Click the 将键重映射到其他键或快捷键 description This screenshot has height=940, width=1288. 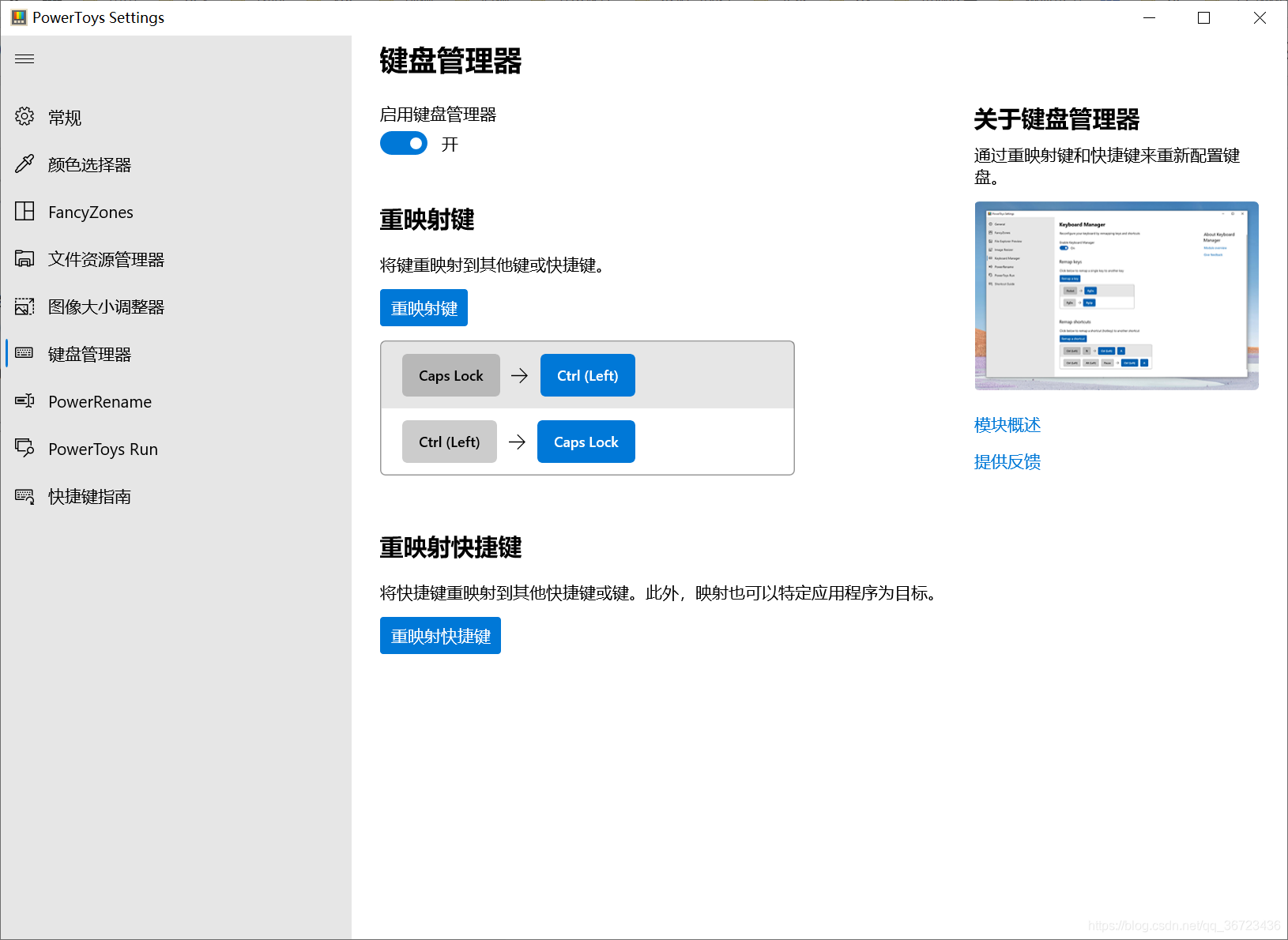coord(491,265)
